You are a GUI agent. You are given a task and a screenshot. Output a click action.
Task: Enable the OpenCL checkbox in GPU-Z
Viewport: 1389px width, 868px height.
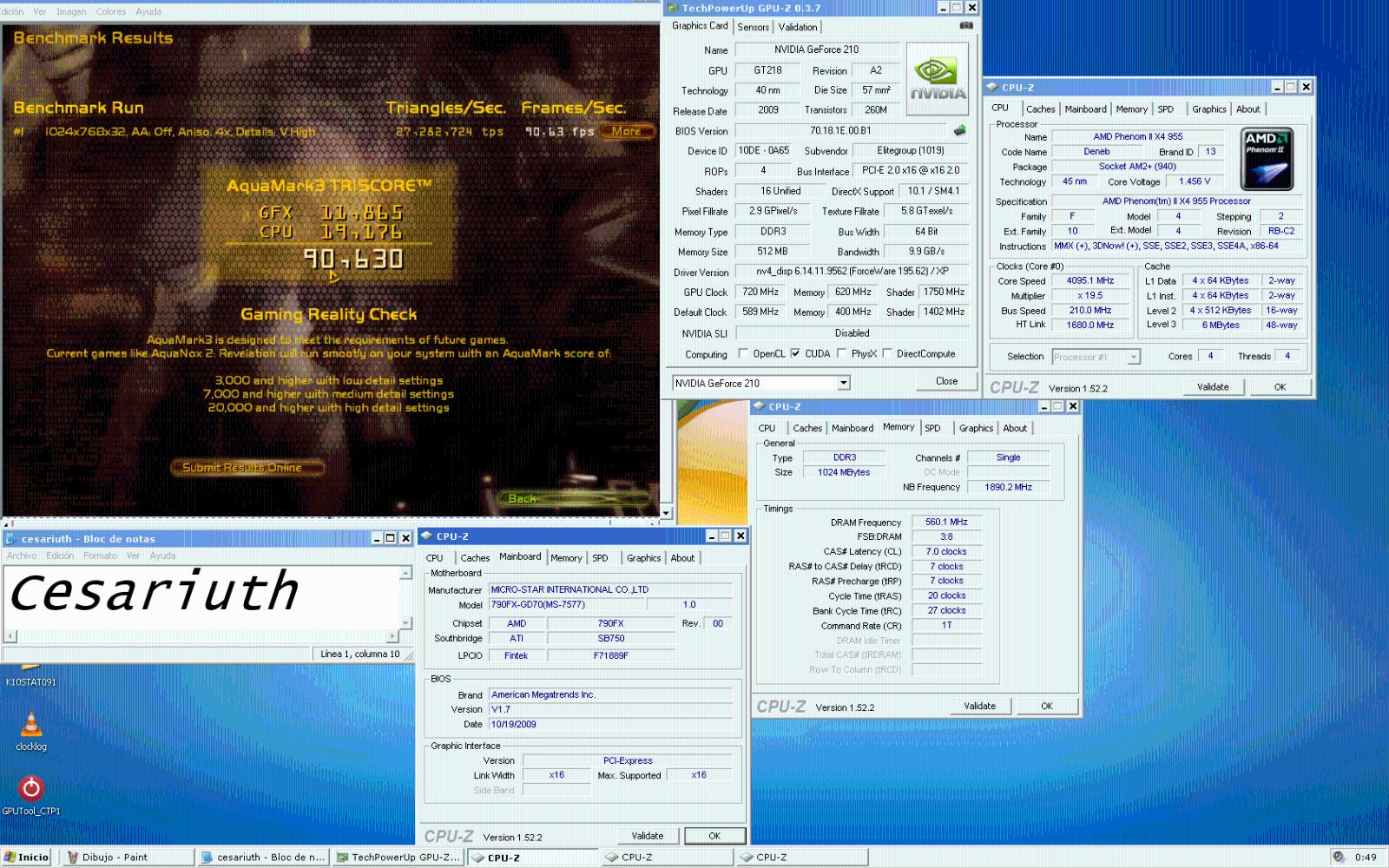point(743,353)
